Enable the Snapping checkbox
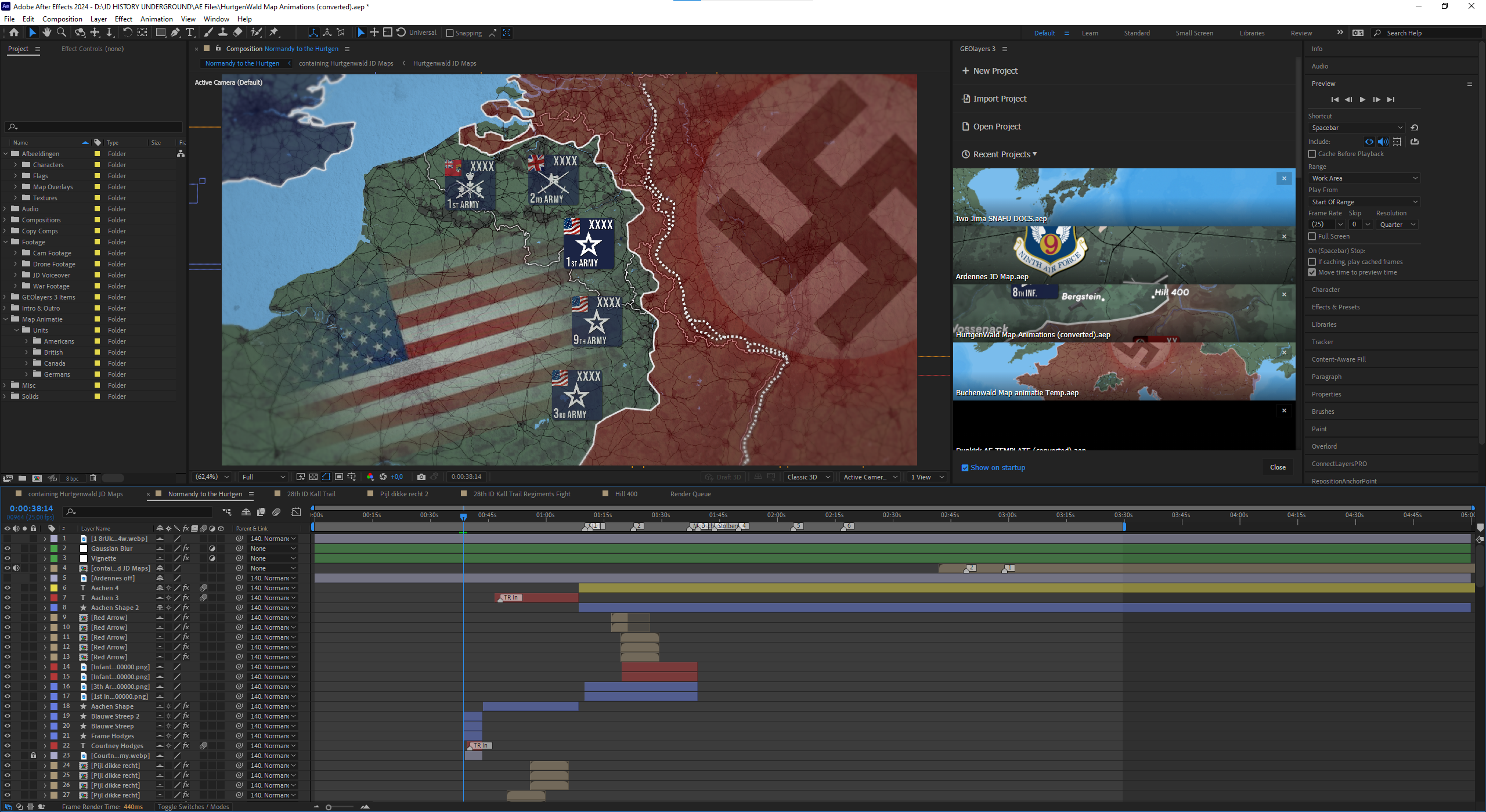Viewport: 1486px width, 812px height. coord(449,33)
